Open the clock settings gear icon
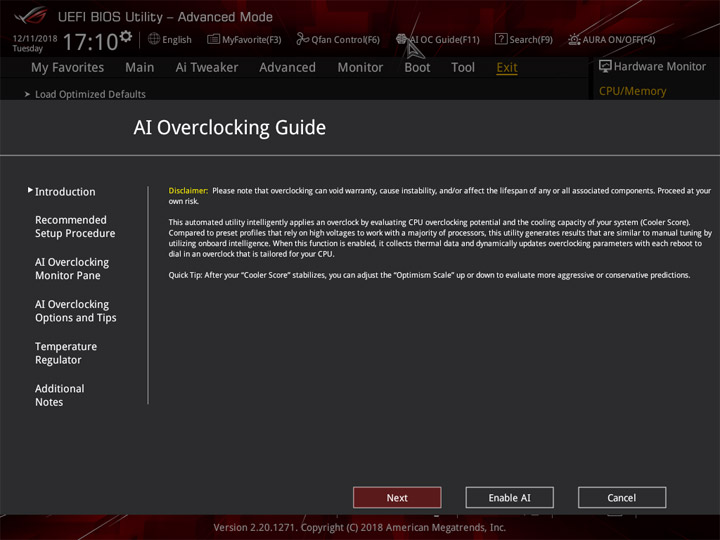720x540 pixels. click(126, 36)
